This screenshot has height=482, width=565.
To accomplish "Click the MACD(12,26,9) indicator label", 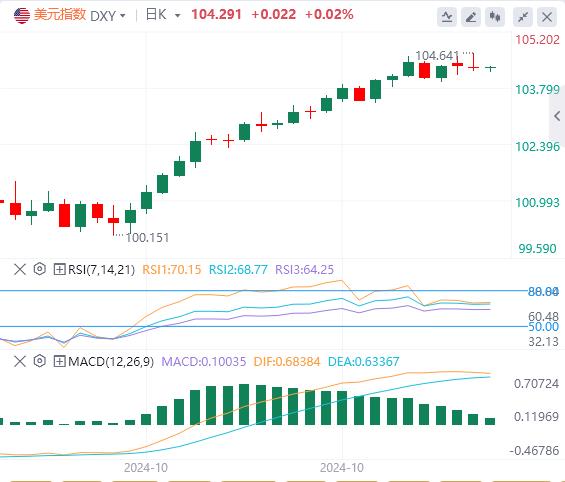I will tap(111, 361).
